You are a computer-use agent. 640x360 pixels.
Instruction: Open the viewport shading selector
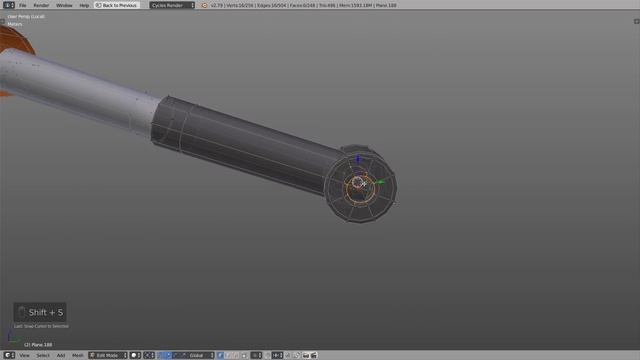click(135, 356)
